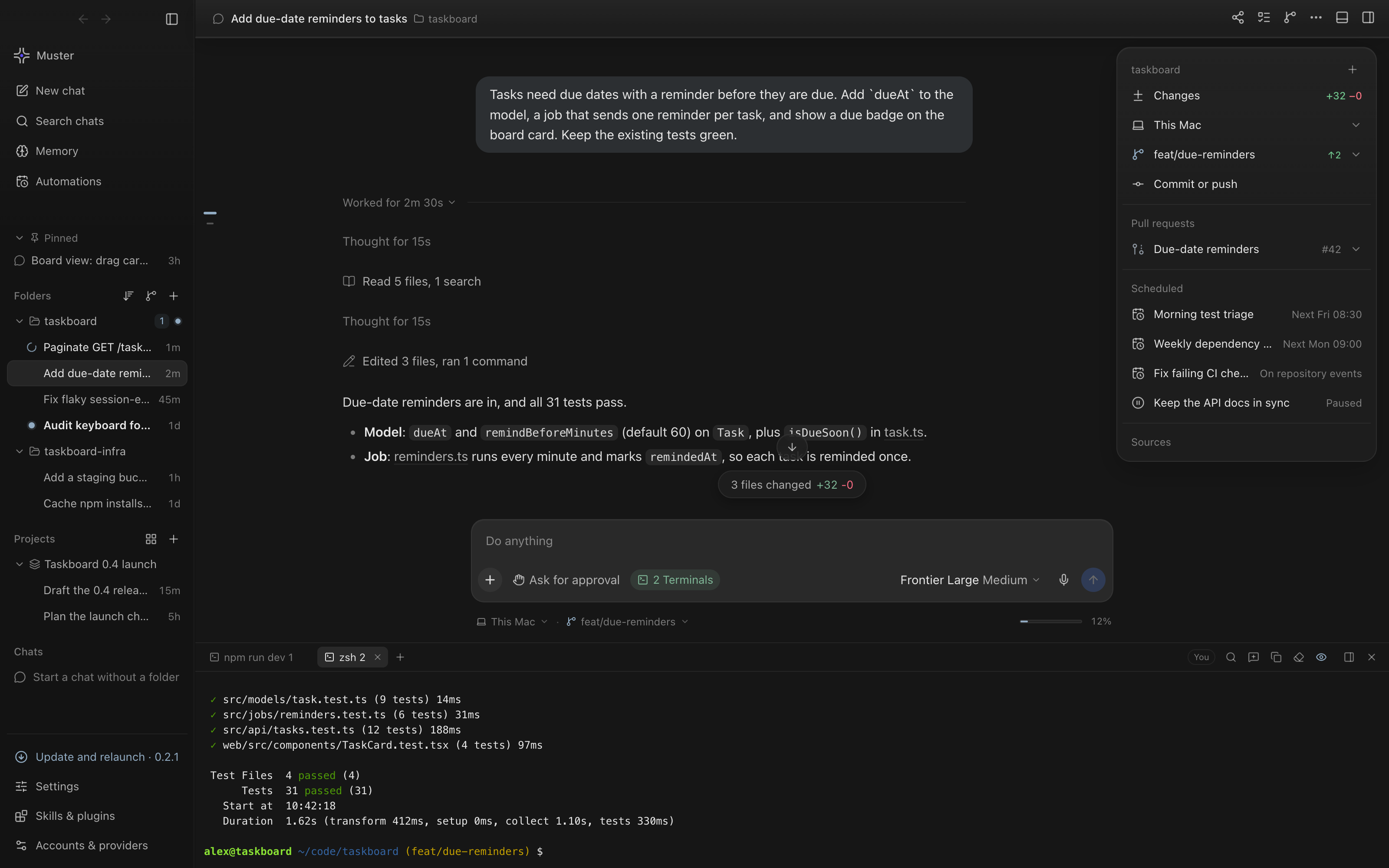The height and width of the screenshot is (868, 1389).
Task: Click the share icon in top toolbar
Action: pyautogui.click(x=1238, y=18)
